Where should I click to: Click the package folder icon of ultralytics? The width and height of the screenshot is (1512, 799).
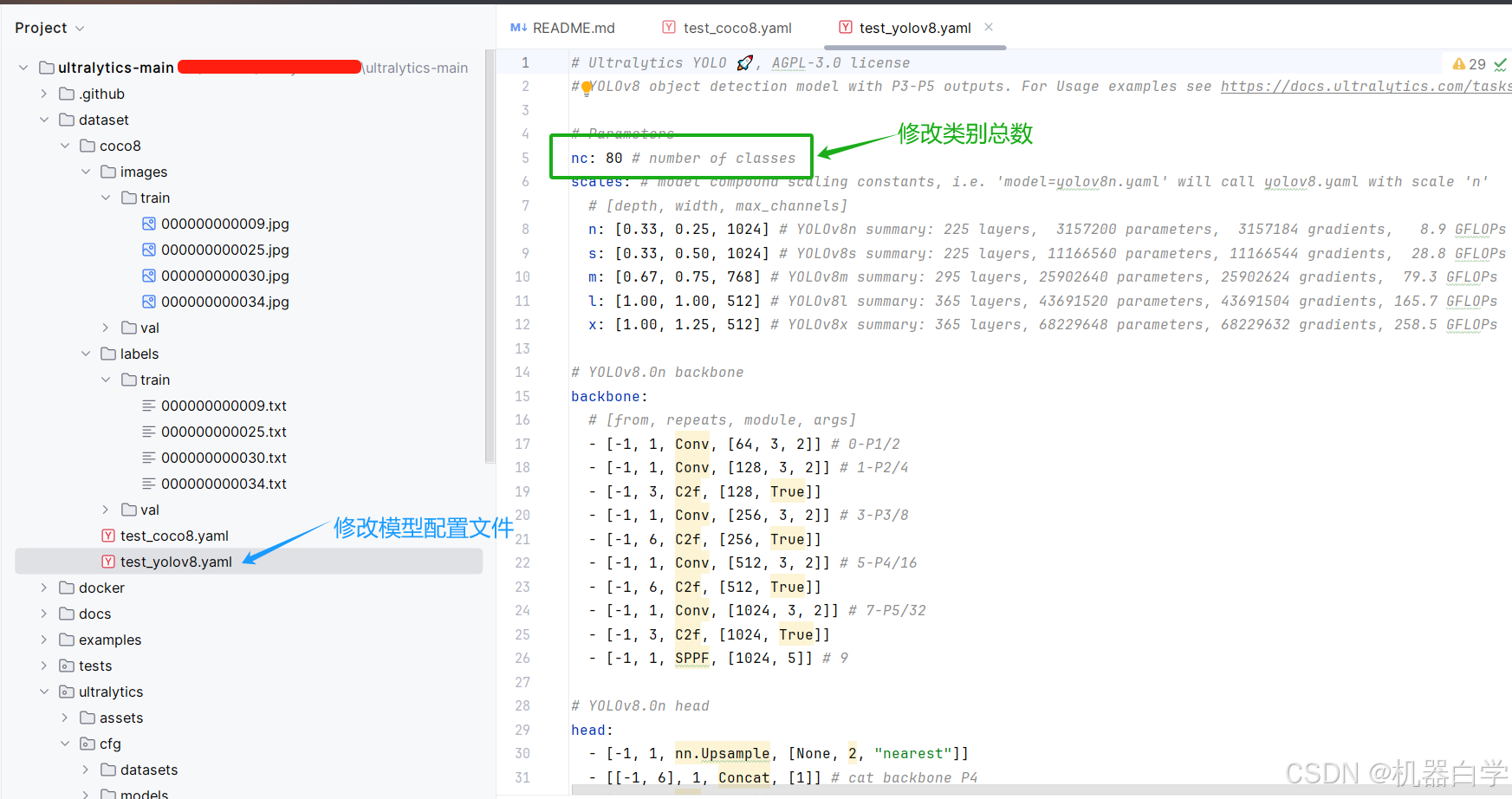[x=67, y=692]
